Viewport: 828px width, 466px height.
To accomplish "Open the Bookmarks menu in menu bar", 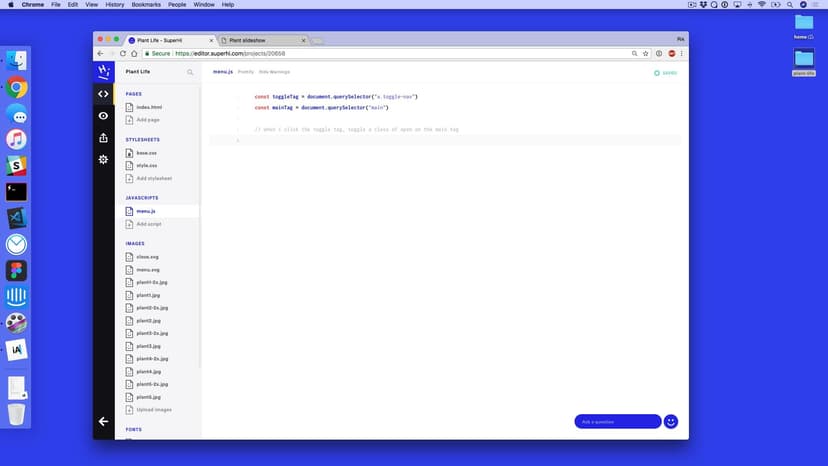I will (x=146, y=5).
